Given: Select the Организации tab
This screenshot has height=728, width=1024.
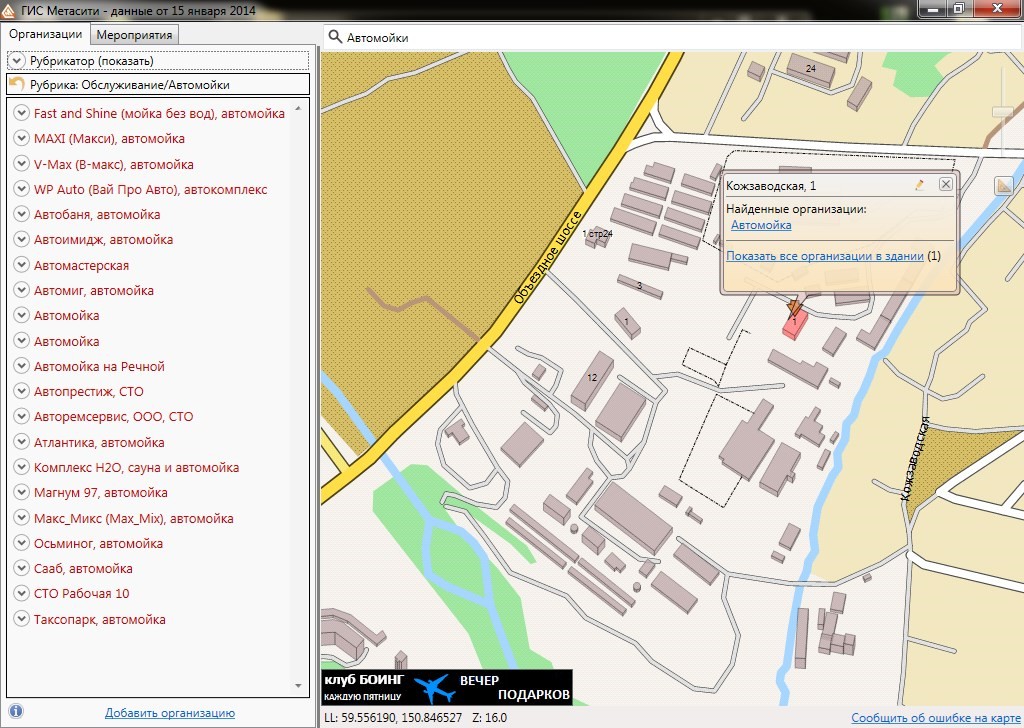Looking at the screenshot, I should point(45,34).
